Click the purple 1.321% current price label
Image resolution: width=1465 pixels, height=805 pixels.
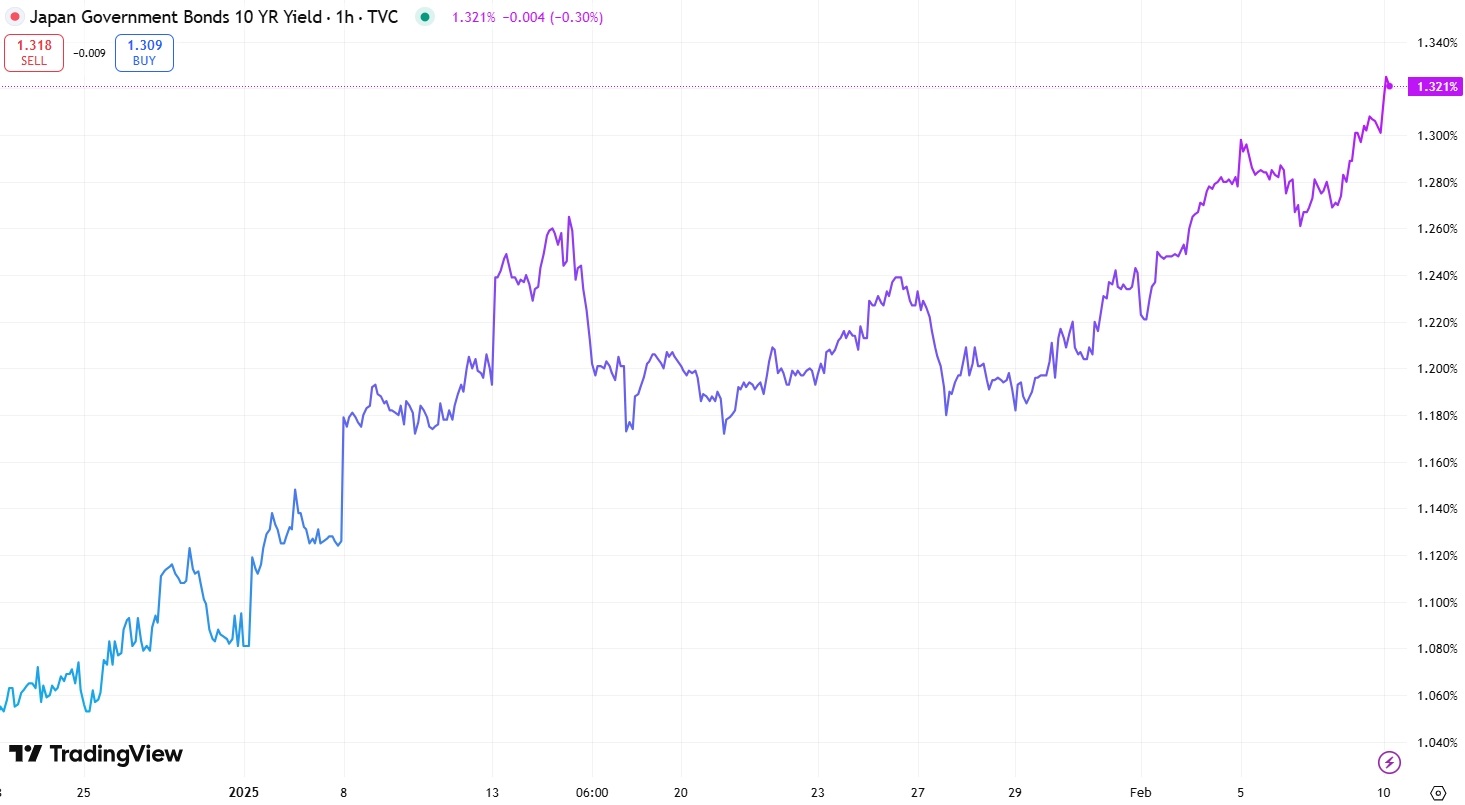click(1435, 87)
